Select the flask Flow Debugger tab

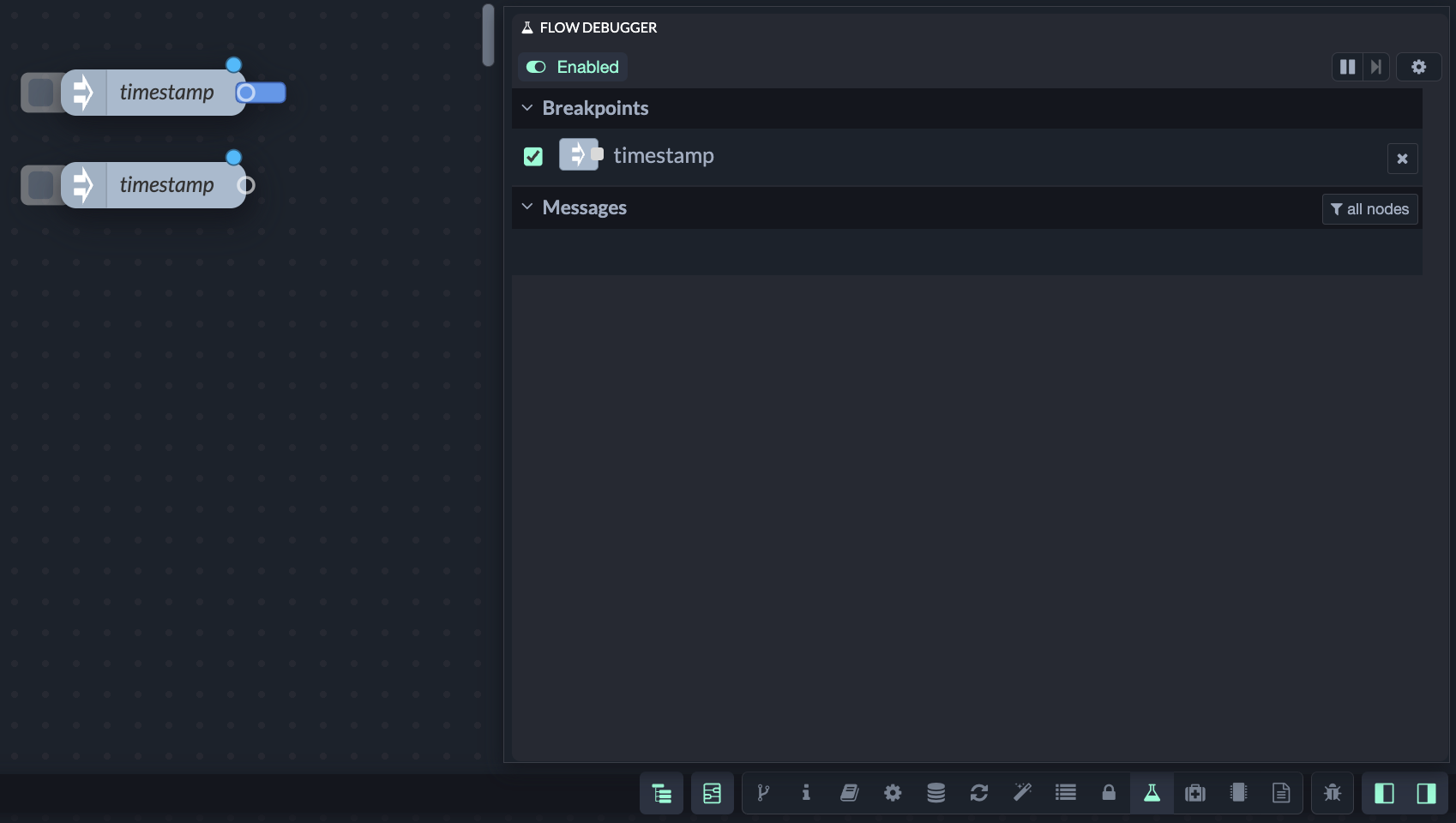pyautogui.click(x=1152, y=793)
